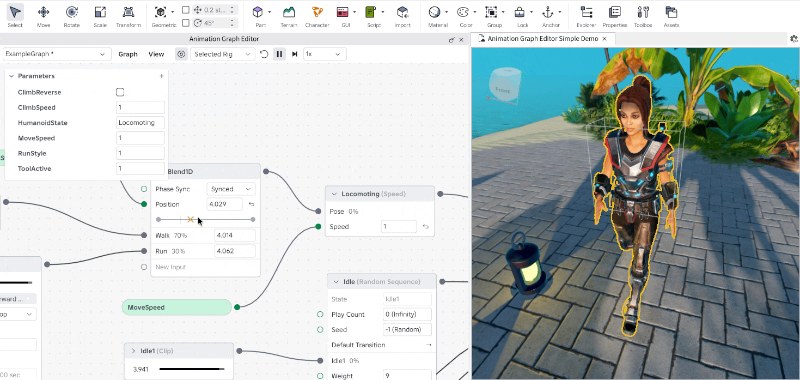
Task: Collapse the Idle Random Sequence node
Action: 336,282
